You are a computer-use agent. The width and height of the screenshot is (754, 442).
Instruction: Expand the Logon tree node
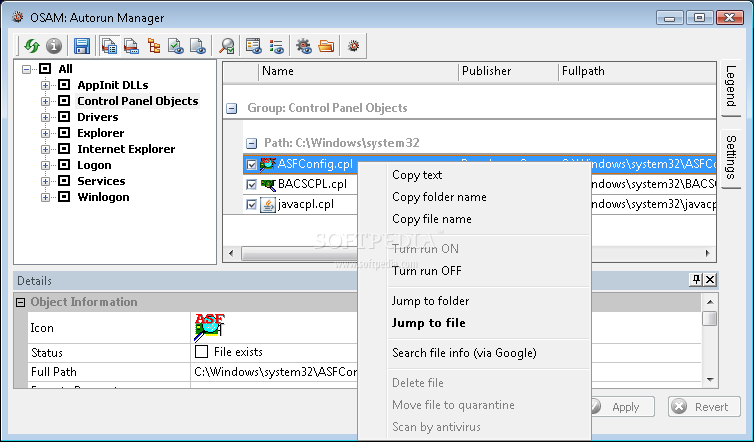point(45,165)
